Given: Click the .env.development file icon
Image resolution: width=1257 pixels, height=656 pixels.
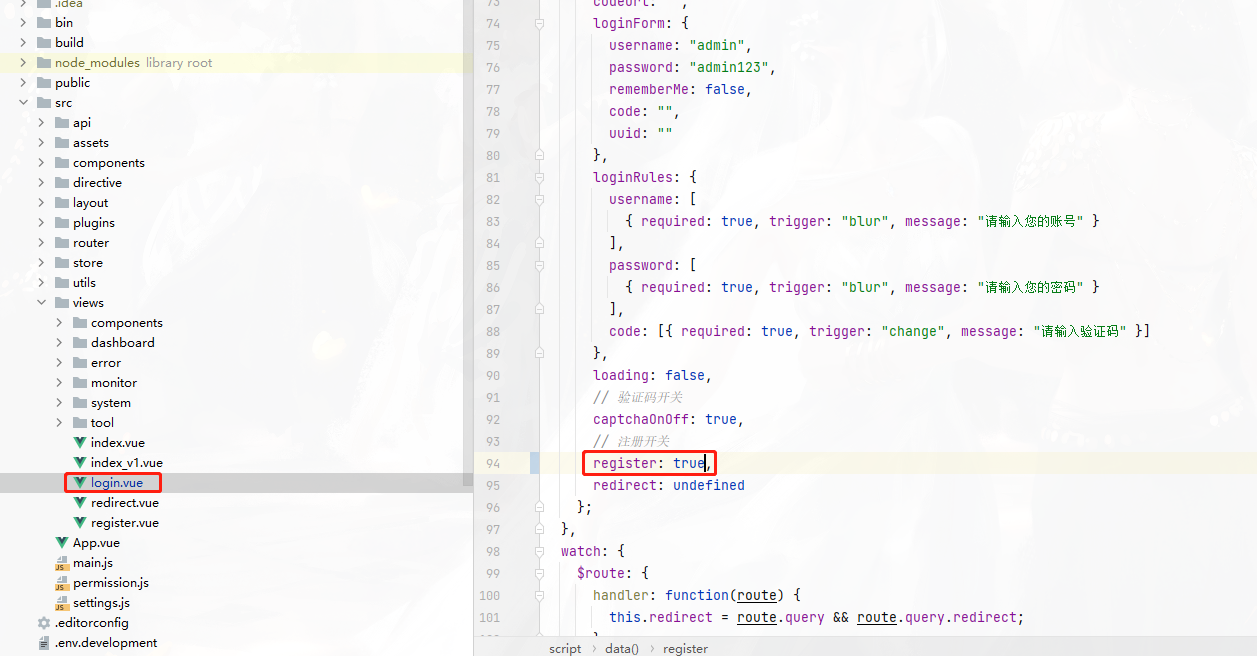Looking at the screenshot, I should (x=44, y=643).
